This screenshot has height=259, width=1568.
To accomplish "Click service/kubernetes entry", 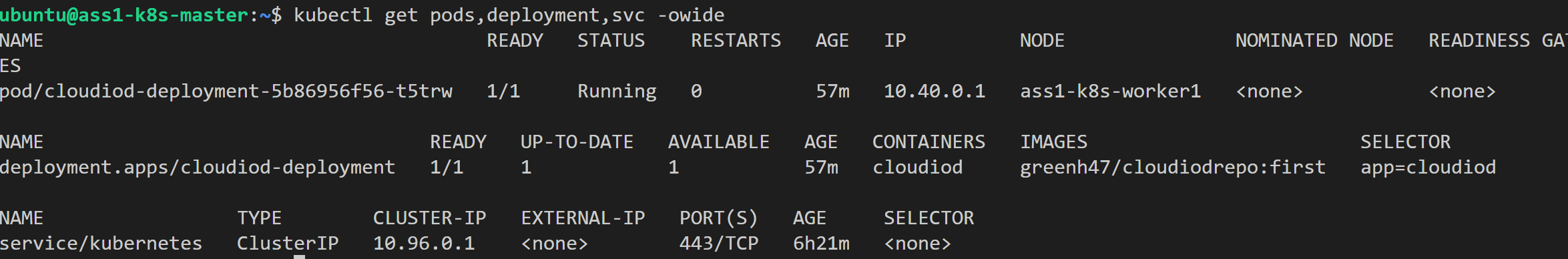I will coord(101,244).
